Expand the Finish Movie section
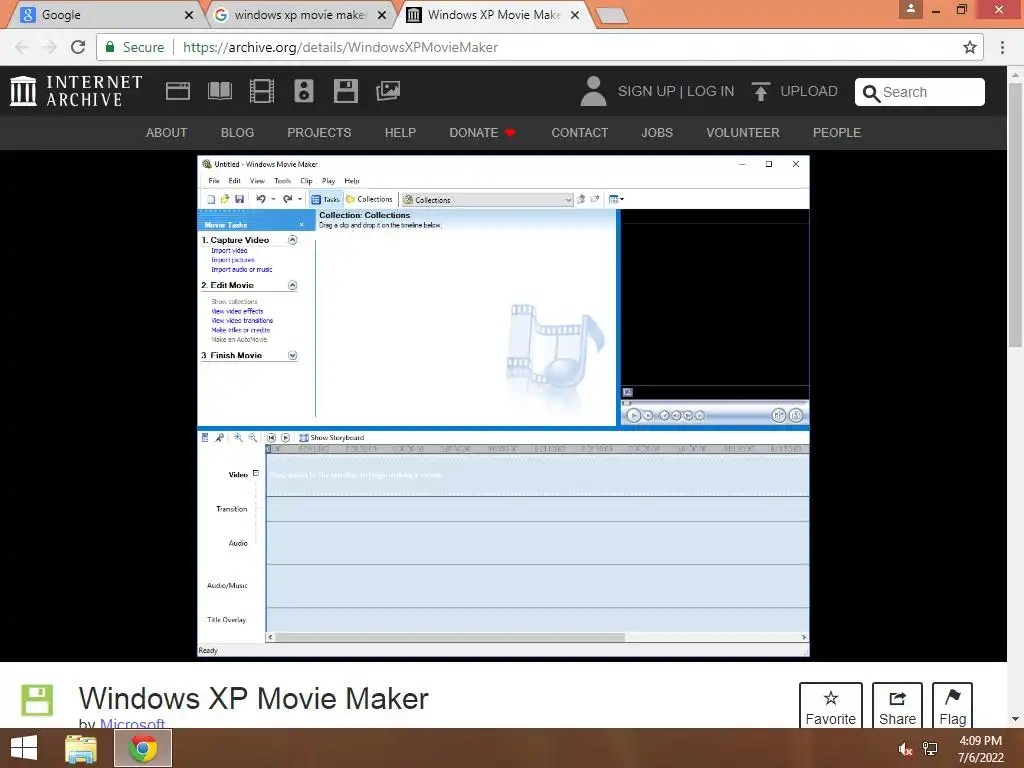The height and width of the screenshot is (768, 1024). 293,355
